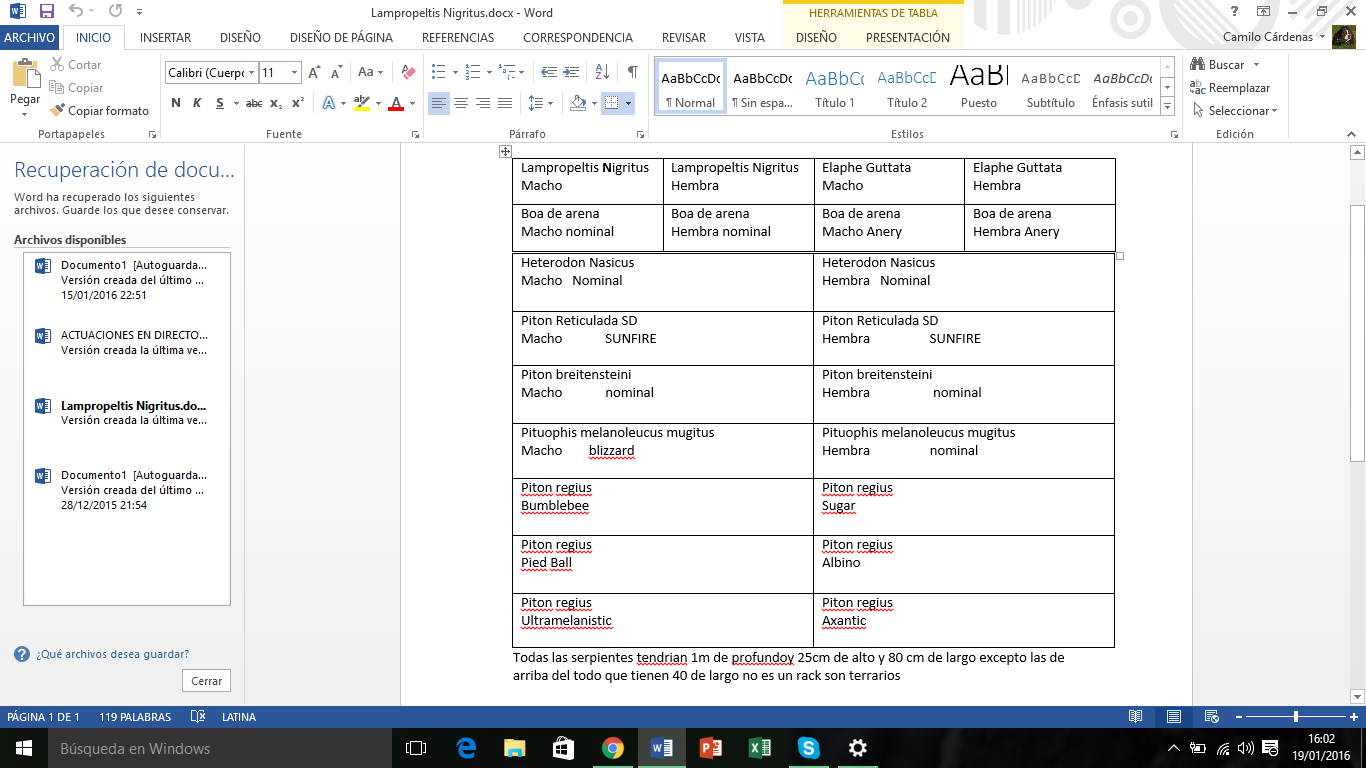Open the REFERENCIAS ribbon tab

[457, 38]
